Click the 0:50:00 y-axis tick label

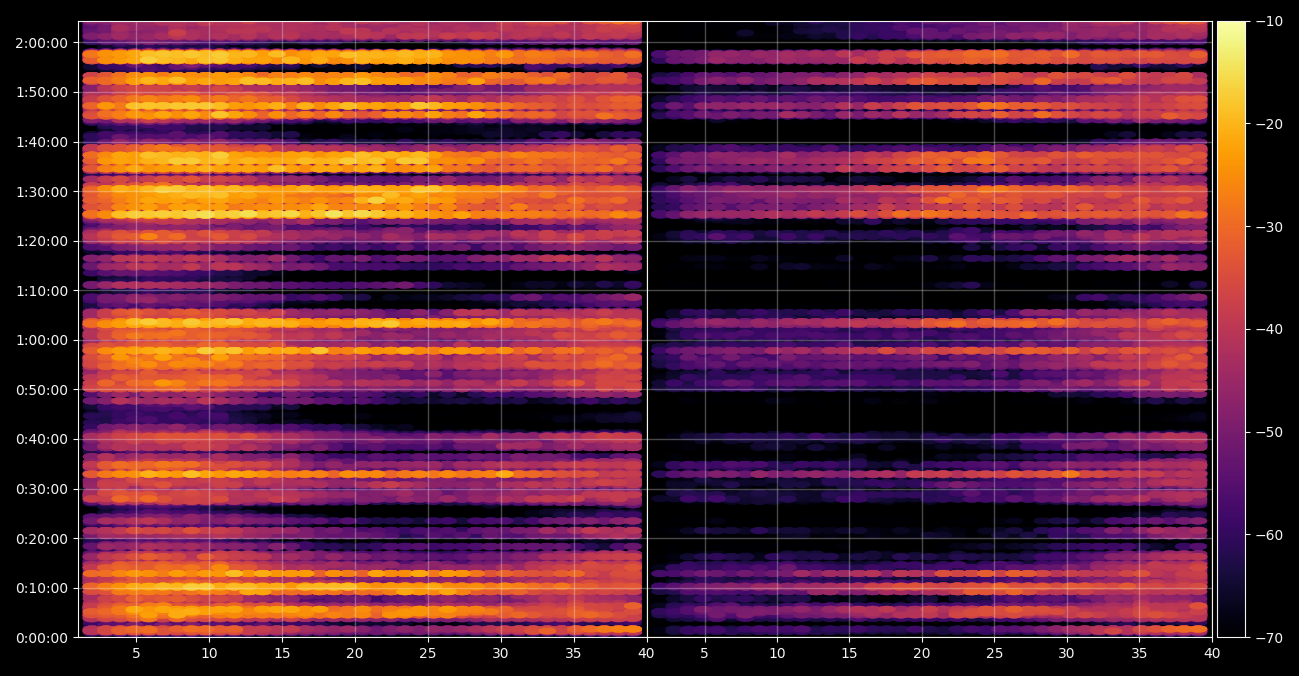[42, 390]
